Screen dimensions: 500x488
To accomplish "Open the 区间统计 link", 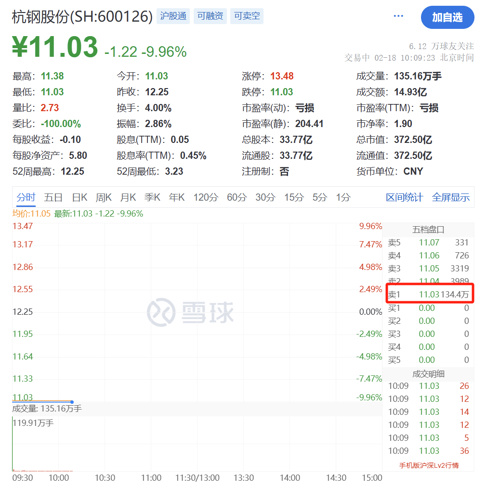I will click(404, 197).
